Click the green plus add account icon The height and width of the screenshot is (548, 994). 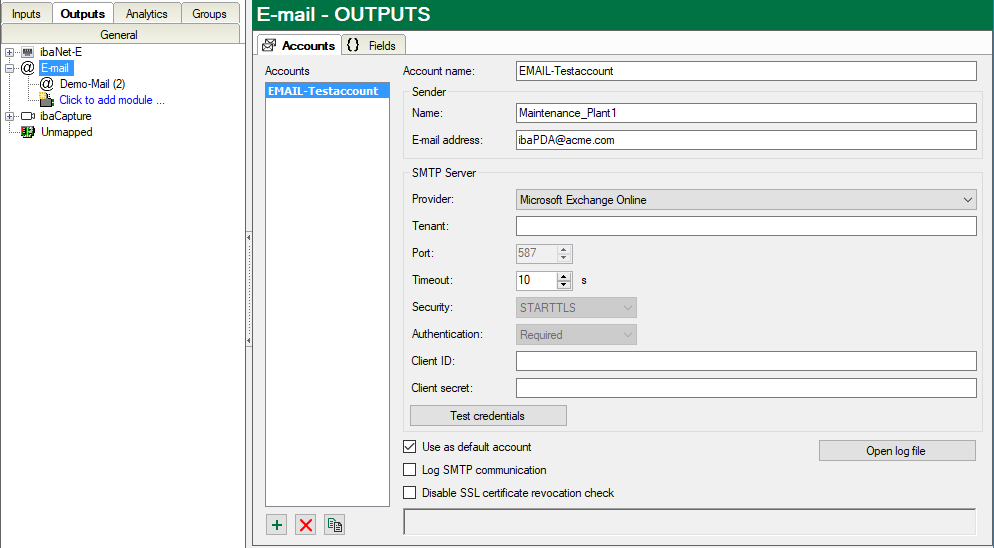pos(277,525)
